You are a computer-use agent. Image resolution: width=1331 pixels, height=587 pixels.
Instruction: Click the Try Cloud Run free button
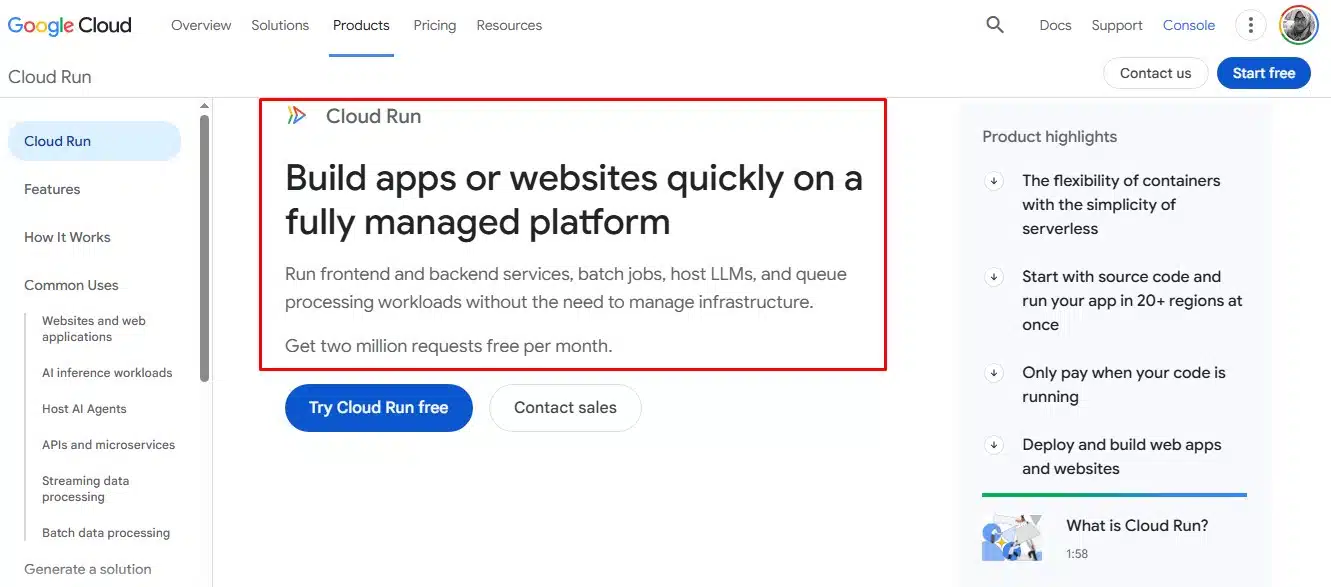tap(378, 408)
